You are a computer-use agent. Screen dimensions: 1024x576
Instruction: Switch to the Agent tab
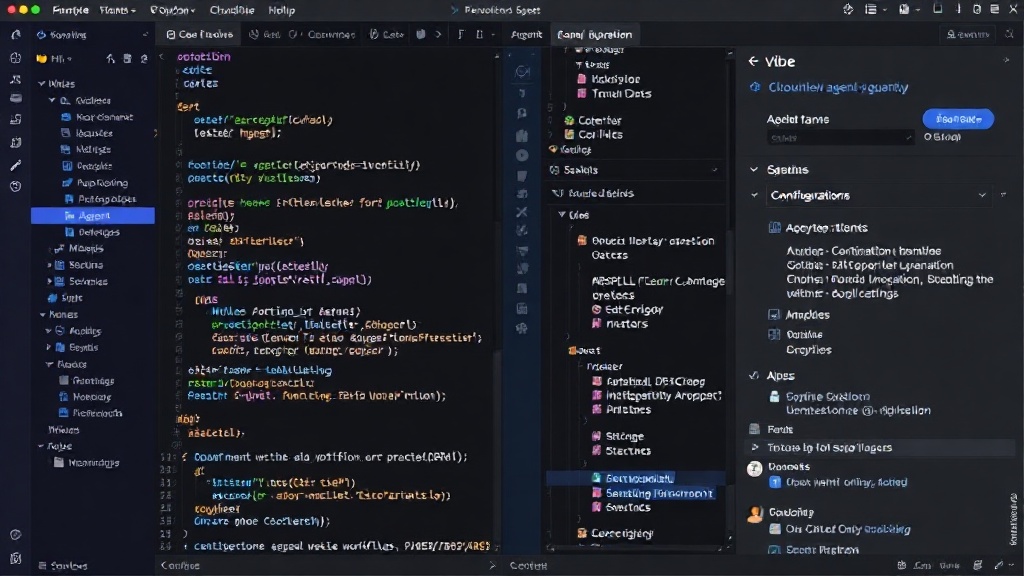526,34
